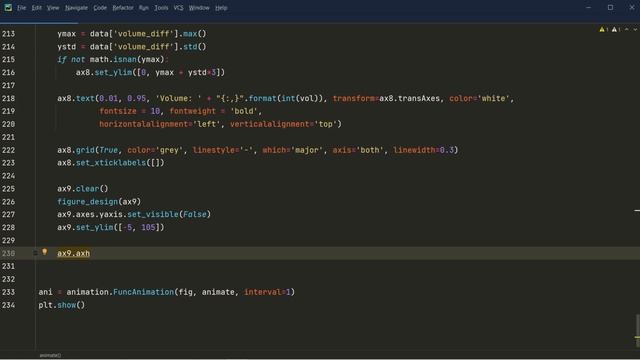Open the Refactor menu
Image resolution: width=640 pixels, height=360 pixels.
123,8
